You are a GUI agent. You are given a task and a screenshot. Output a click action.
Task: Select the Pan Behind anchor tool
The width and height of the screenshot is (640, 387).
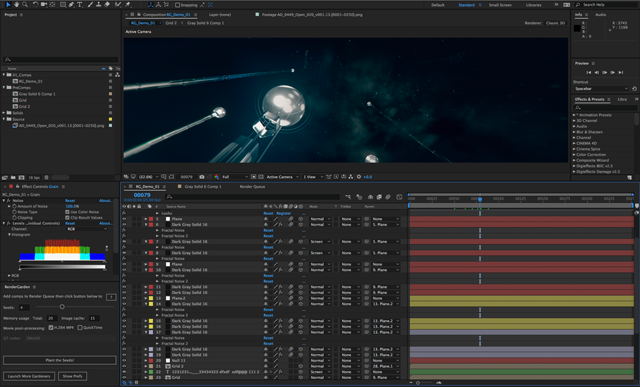[x=52, y=4]
